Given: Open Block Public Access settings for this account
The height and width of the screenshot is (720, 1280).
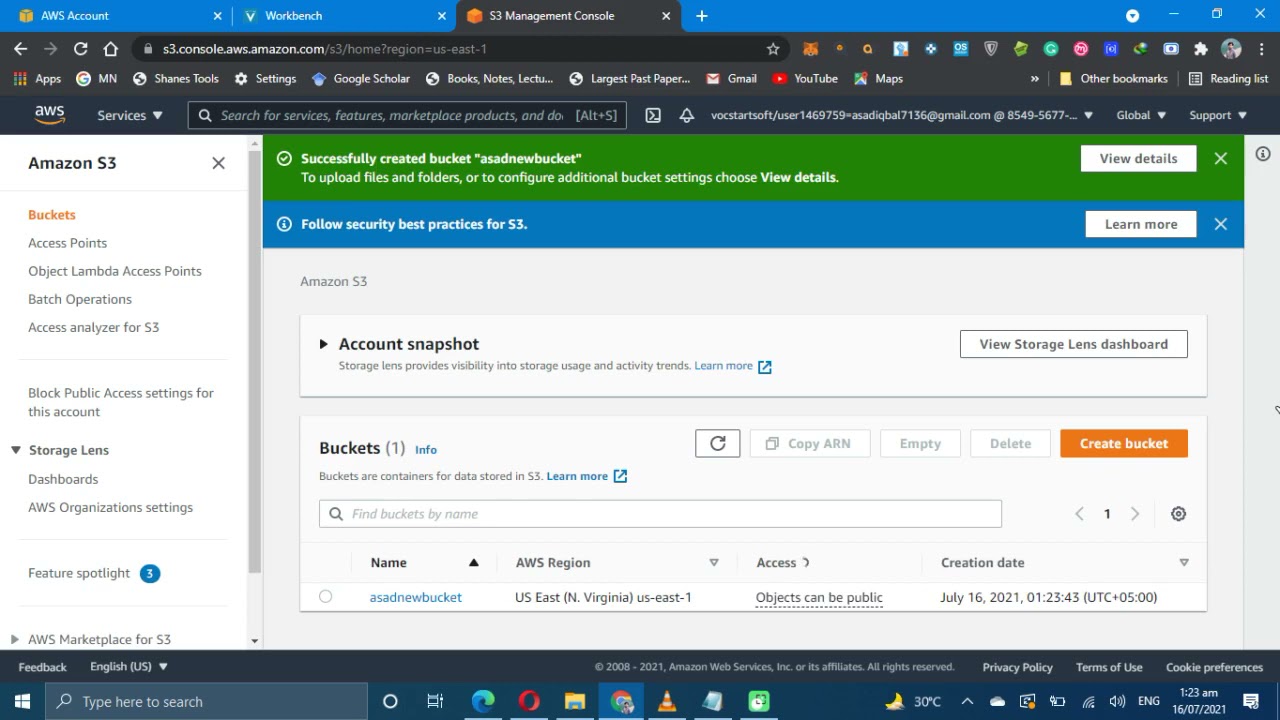Looking at the screenshot, I should point(121,402).
